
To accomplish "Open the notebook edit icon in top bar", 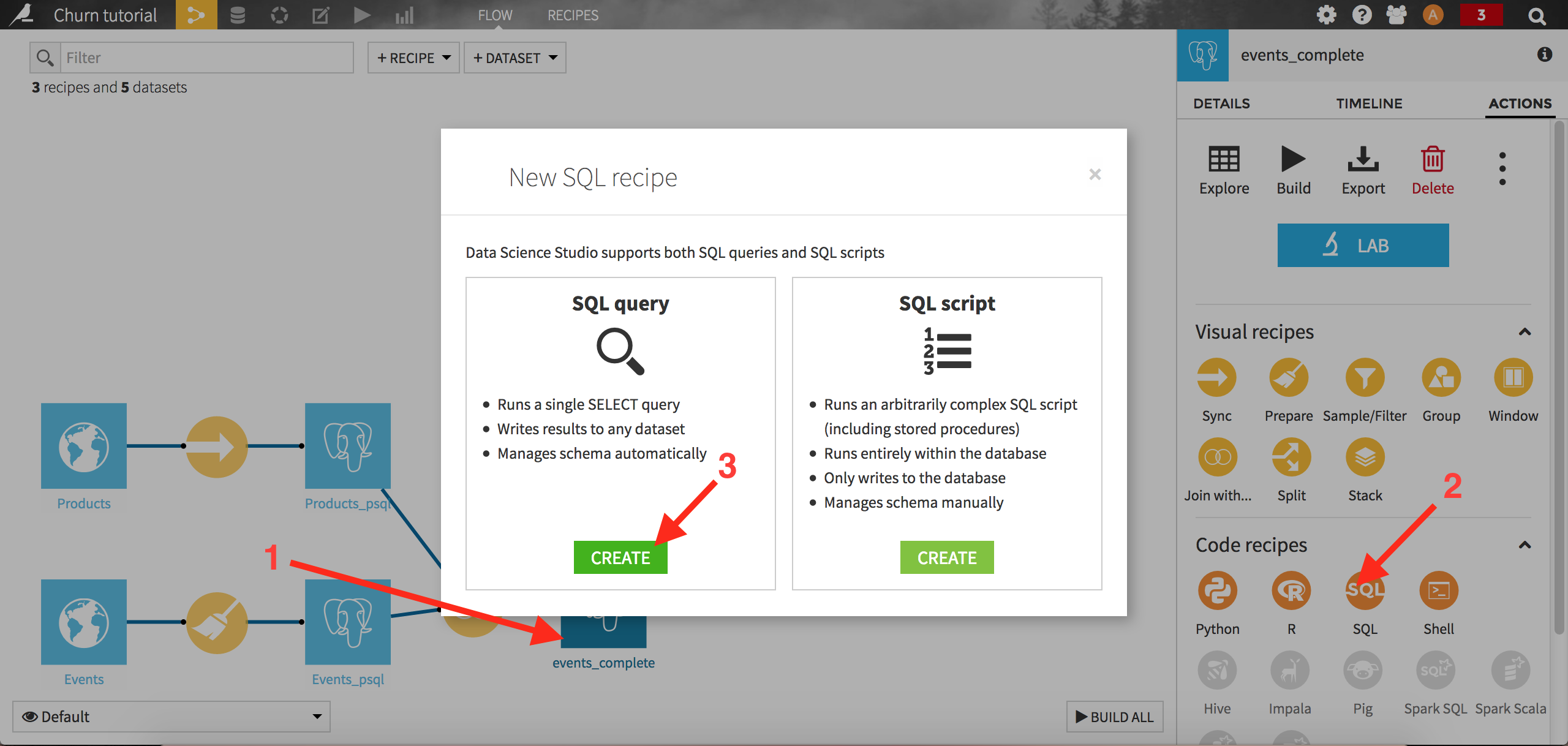I will (321, 15).
